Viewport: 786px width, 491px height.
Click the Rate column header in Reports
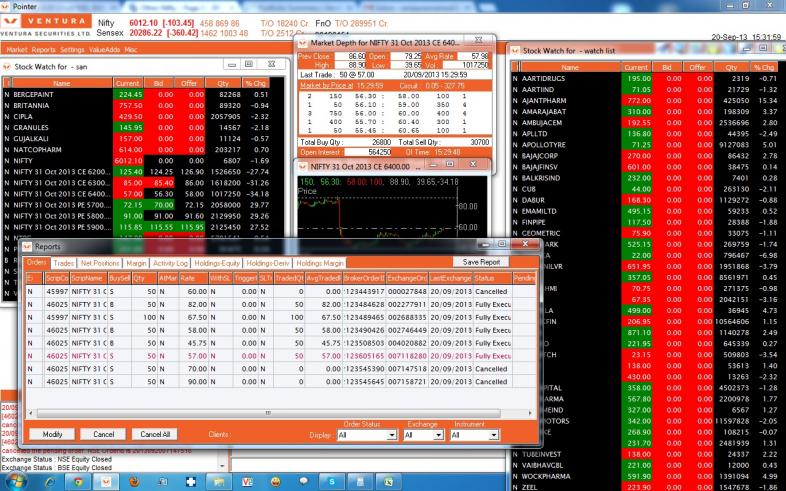pos(193,278)
